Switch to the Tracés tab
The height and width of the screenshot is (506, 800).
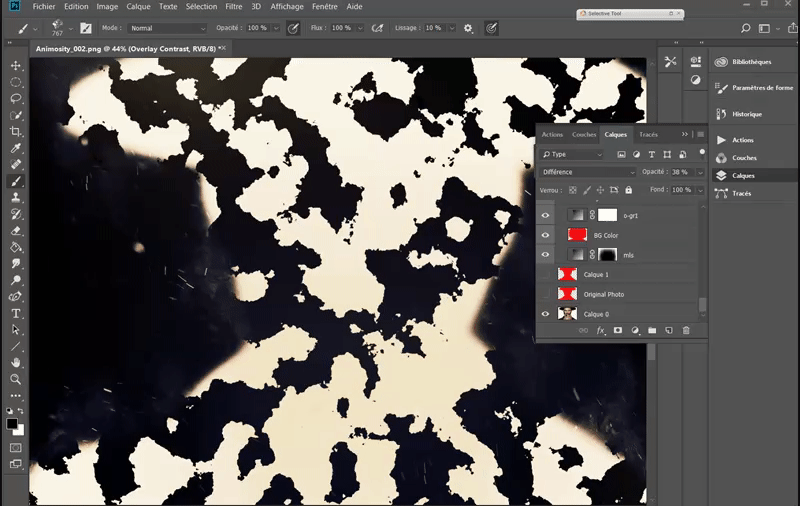point(648,135)
